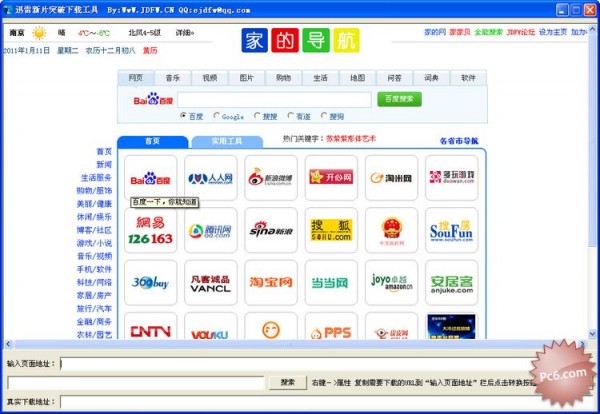Open the 旅行/汽车 sidebar category
The image size is (600, 414).
pyautogui.click(x=94, y=308)
